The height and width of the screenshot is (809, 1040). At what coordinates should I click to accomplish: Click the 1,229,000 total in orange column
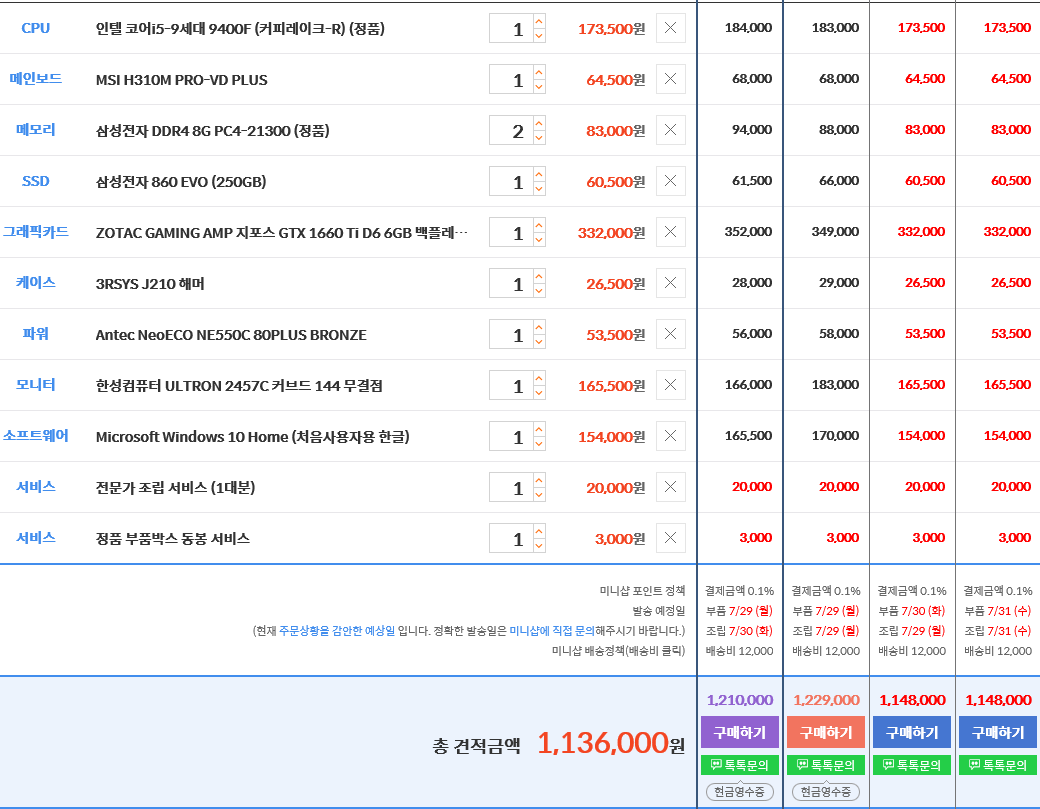click(x=826, y=700)
